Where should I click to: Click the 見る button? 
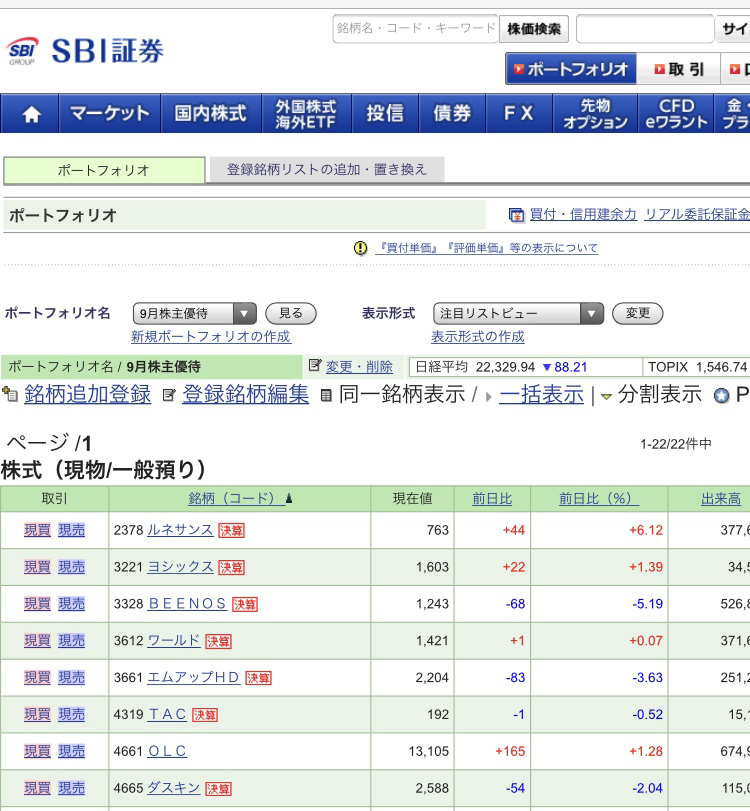(291, 313)
